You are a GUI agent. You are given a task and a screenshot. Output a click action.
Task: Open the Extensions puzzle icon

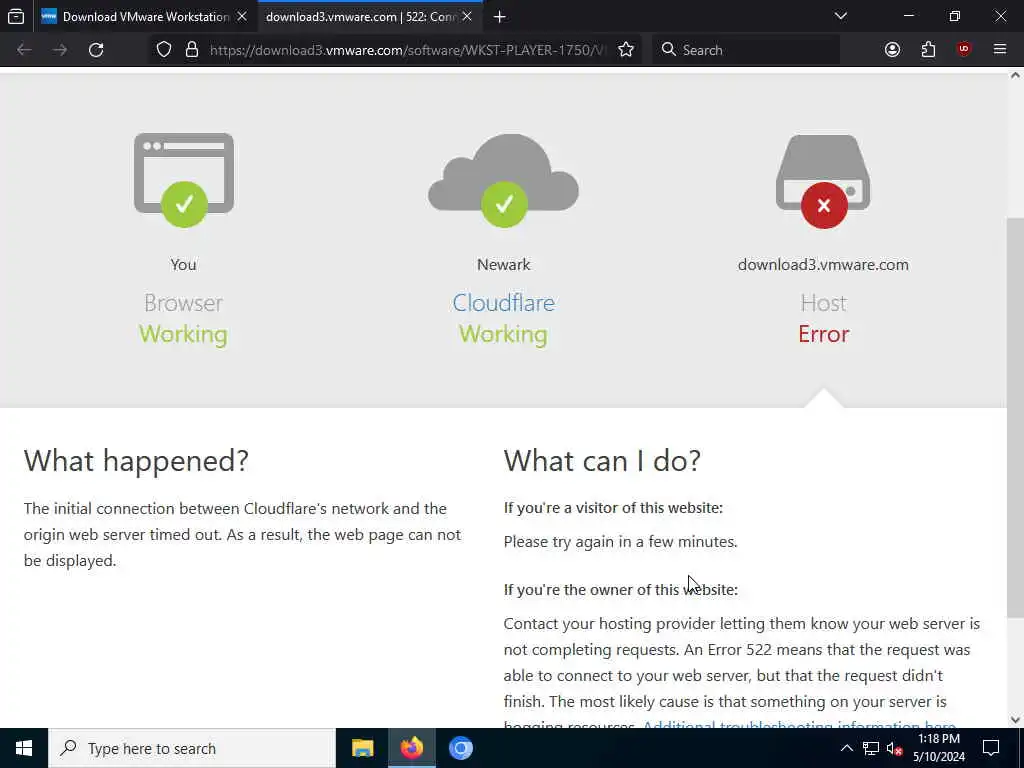[x=928, y=50]
